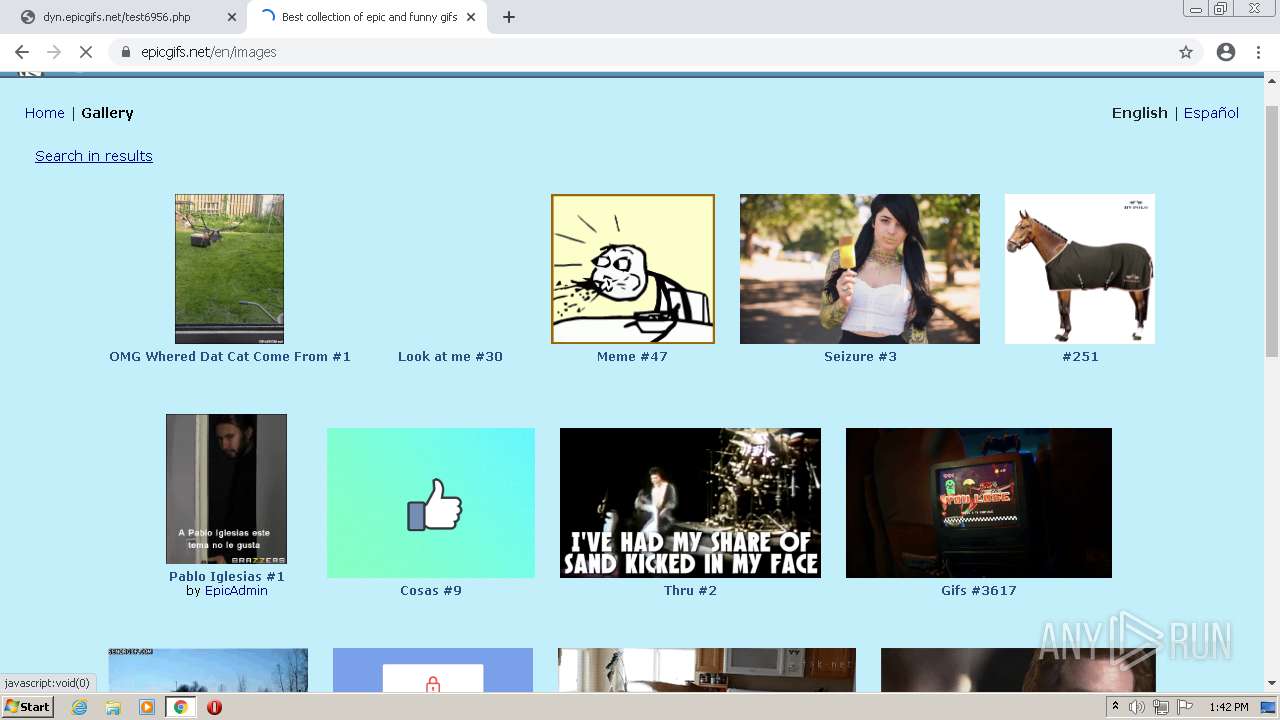Open Thru #2 title link

coord(690,591)
